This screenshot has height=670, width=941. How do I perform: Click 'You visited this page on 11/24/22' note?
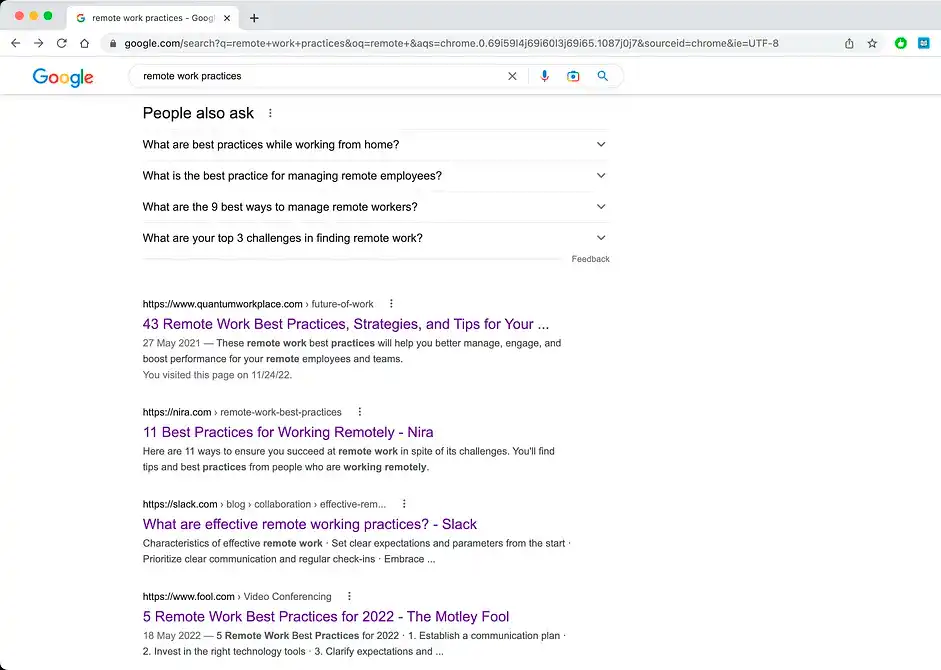point(217,375)
